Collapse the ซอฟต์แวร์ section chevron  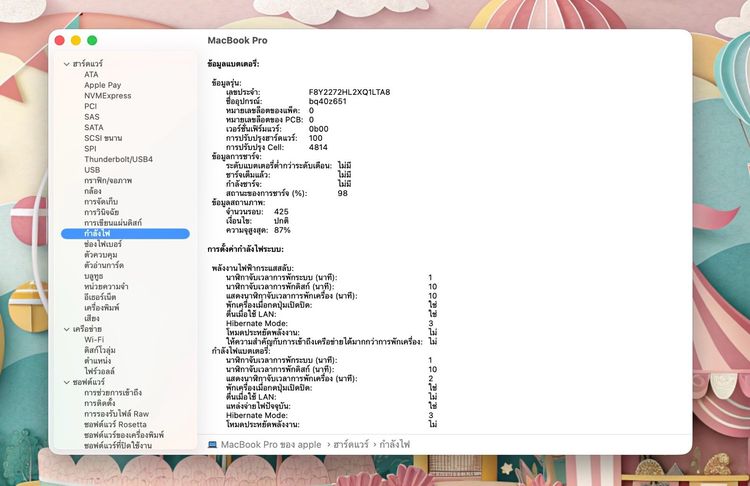(66, 382)
